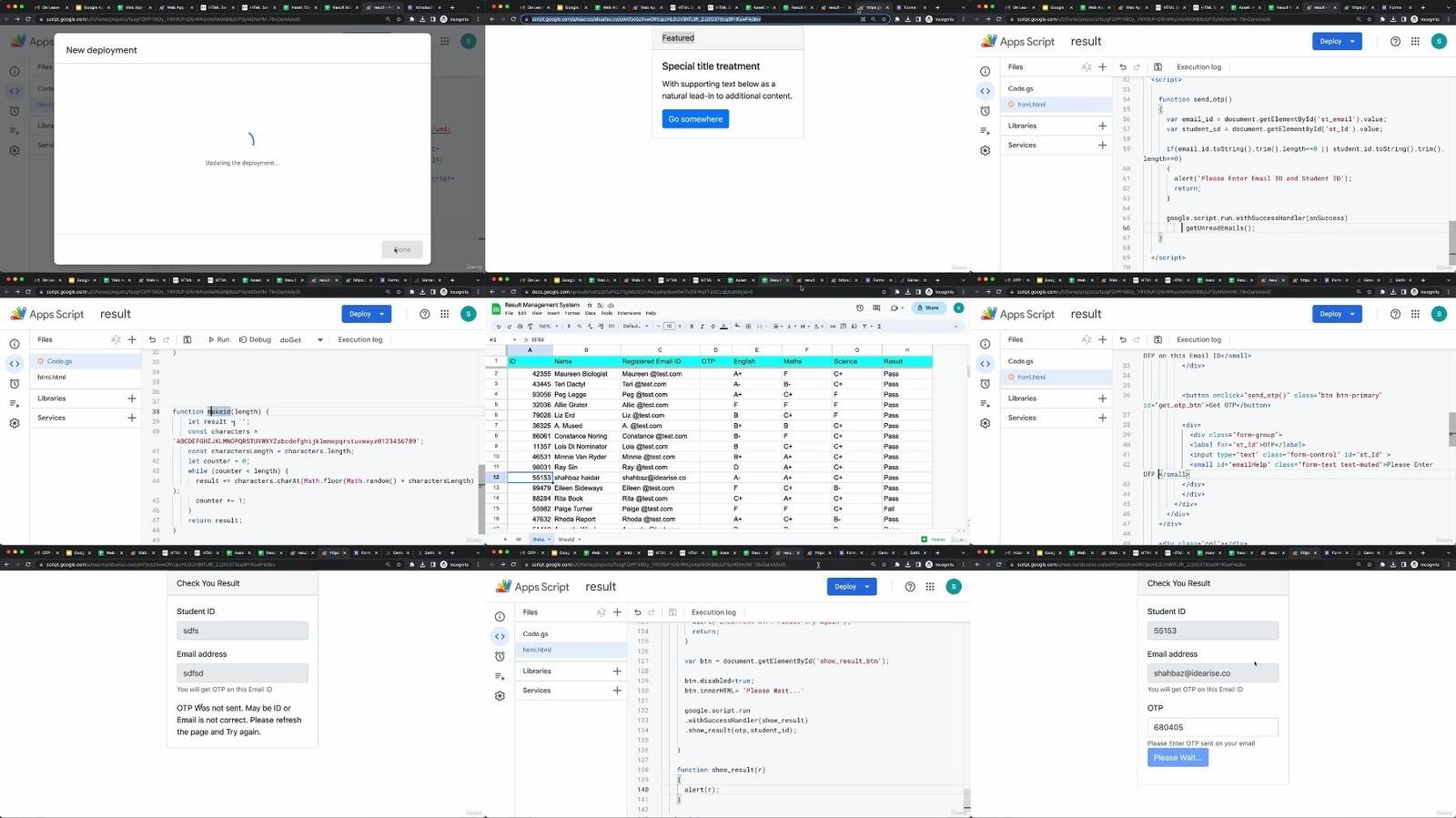Undo icon in Sheets toolbar
Viewport: 1456px width, 818px height.
click(x=499, y=326)
